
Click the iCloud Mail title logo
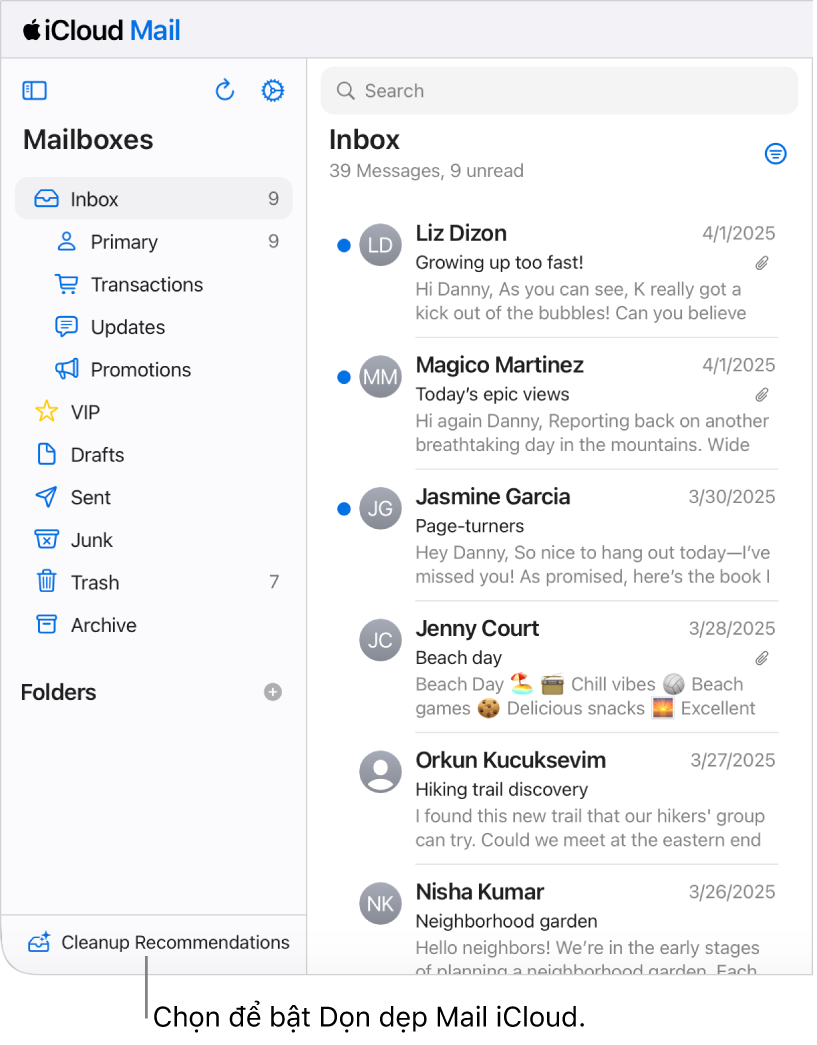pyautogui.click(x=101, y=30)
